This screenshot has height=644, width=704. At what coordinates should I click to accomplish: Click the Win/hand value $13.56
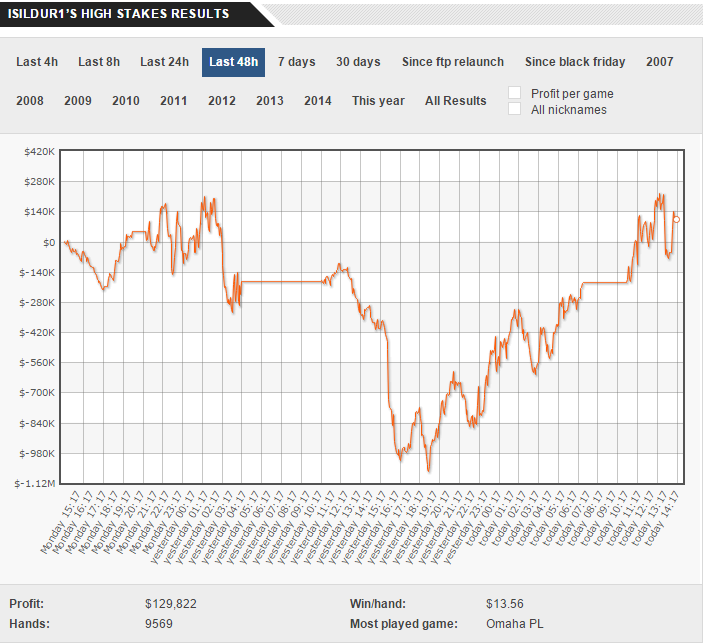[505, 604]
